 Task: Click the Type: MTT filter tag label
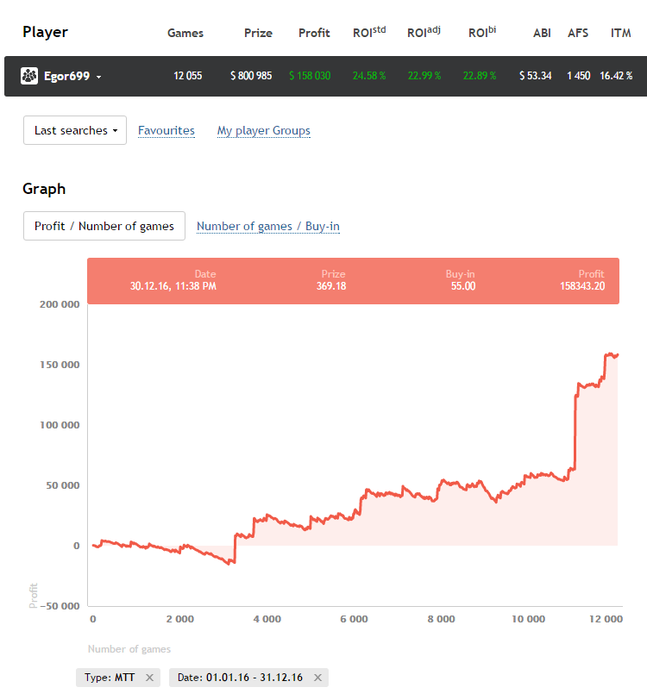109,678
